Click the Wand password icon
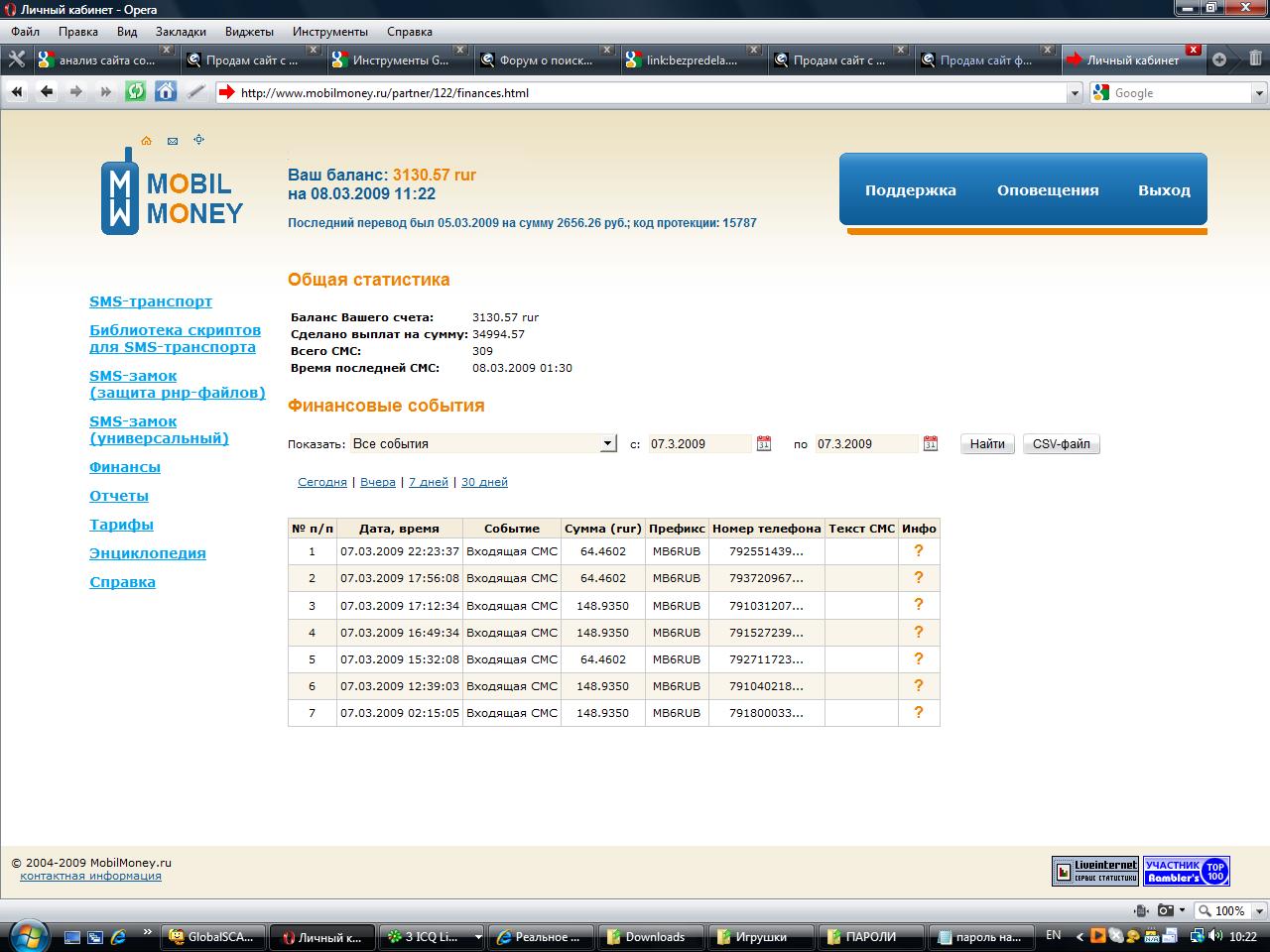Viewport: 1270px width, 952px height. tap(195, 92)
